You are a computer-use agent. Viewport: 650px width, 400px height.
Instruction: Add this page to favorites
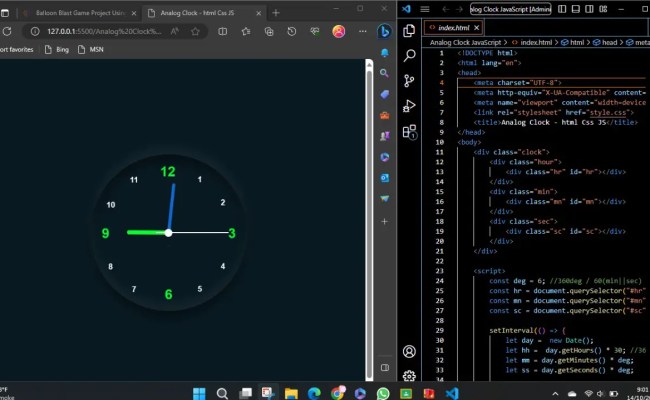click(195, 32)
